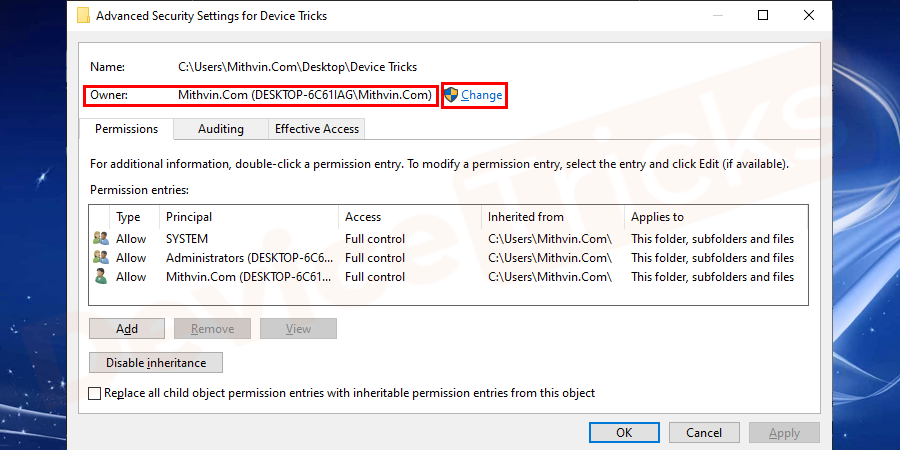Sort by the Type column header
Viewport: 900px width, 450px height.
tap(128, 217)
